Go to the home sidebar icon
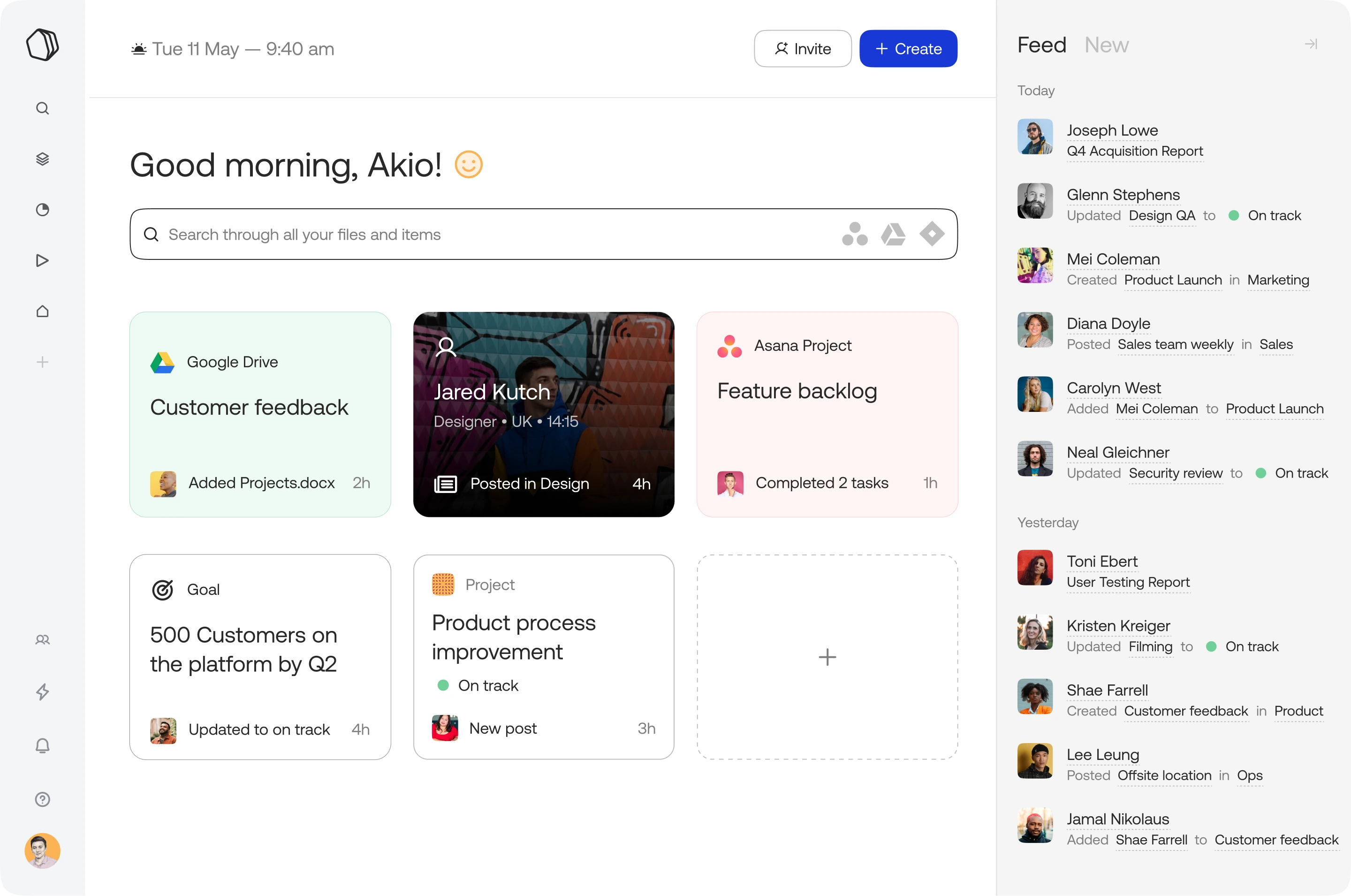Screen dimensions: 1351x896 [x=42, y=311]
